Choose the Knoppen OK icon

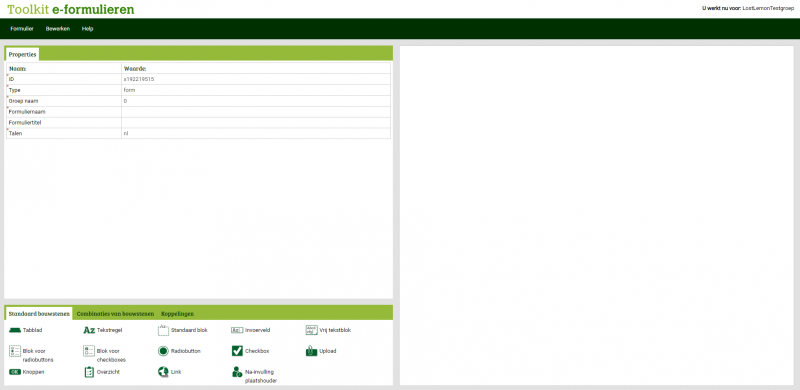[14, 372]
